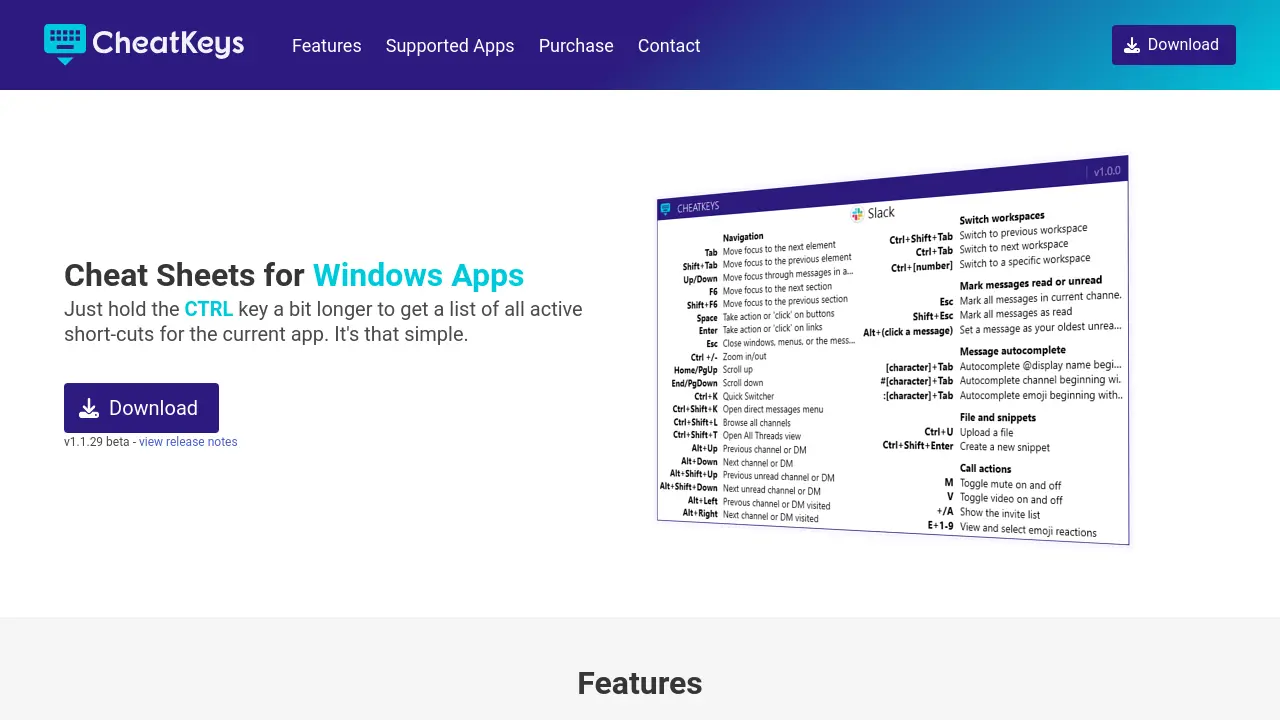Click the small CheatKeys icon in the preview title bar
This screenshot has height=720, width=1280.
[x=666, y=209]
